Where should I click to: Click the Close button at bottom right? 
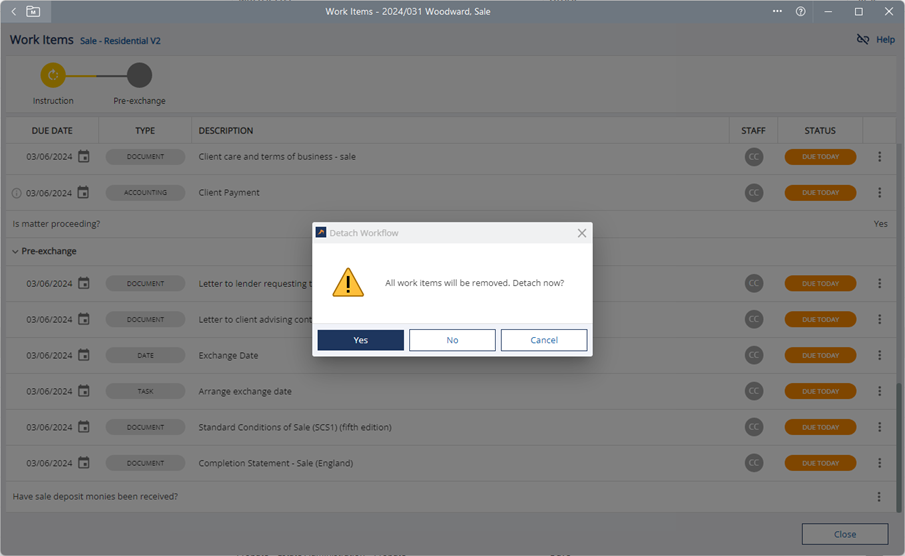point(844,534)
